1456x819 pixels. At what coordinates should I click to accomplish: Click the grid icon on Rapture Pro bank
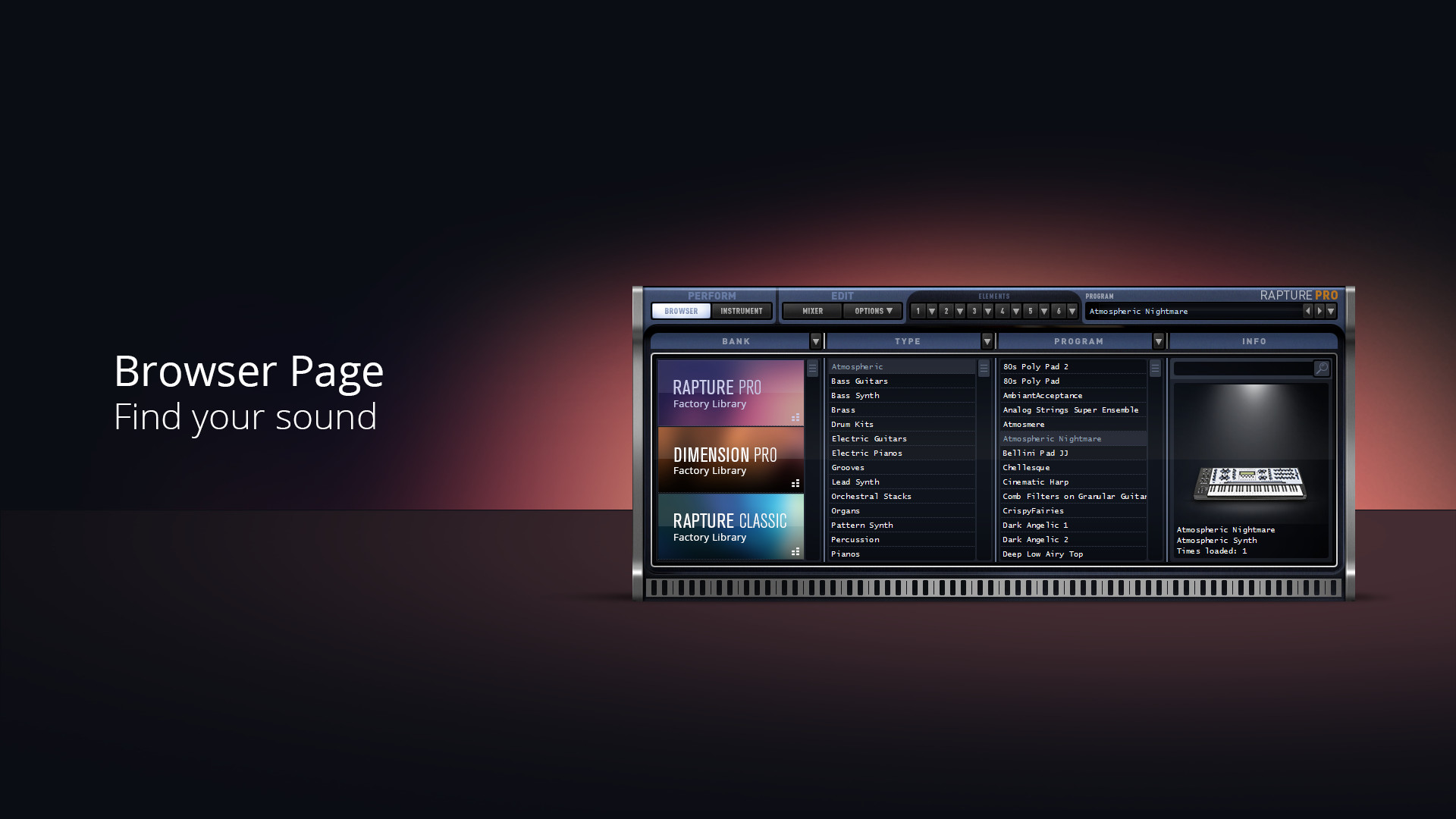click(796, 417)
